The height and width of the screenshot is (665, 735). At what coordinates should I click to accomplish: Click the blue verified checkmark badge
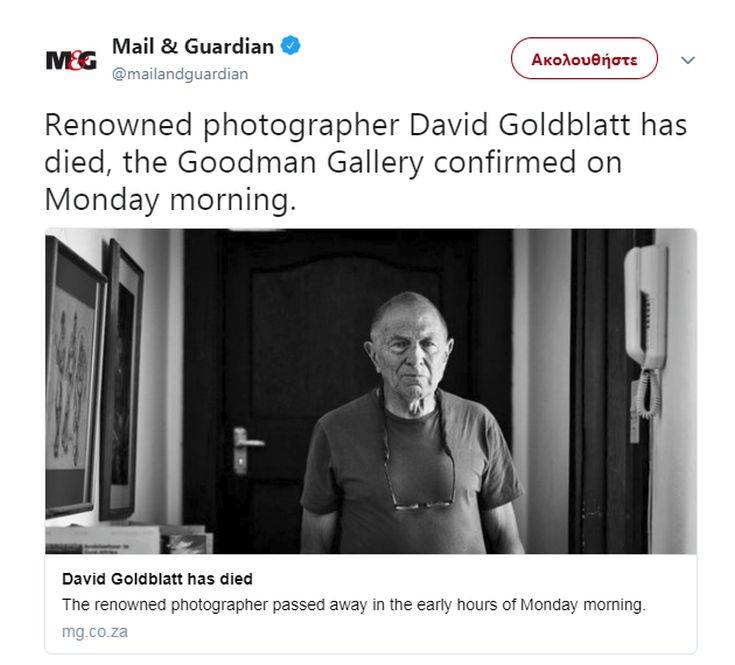(291, 45)
